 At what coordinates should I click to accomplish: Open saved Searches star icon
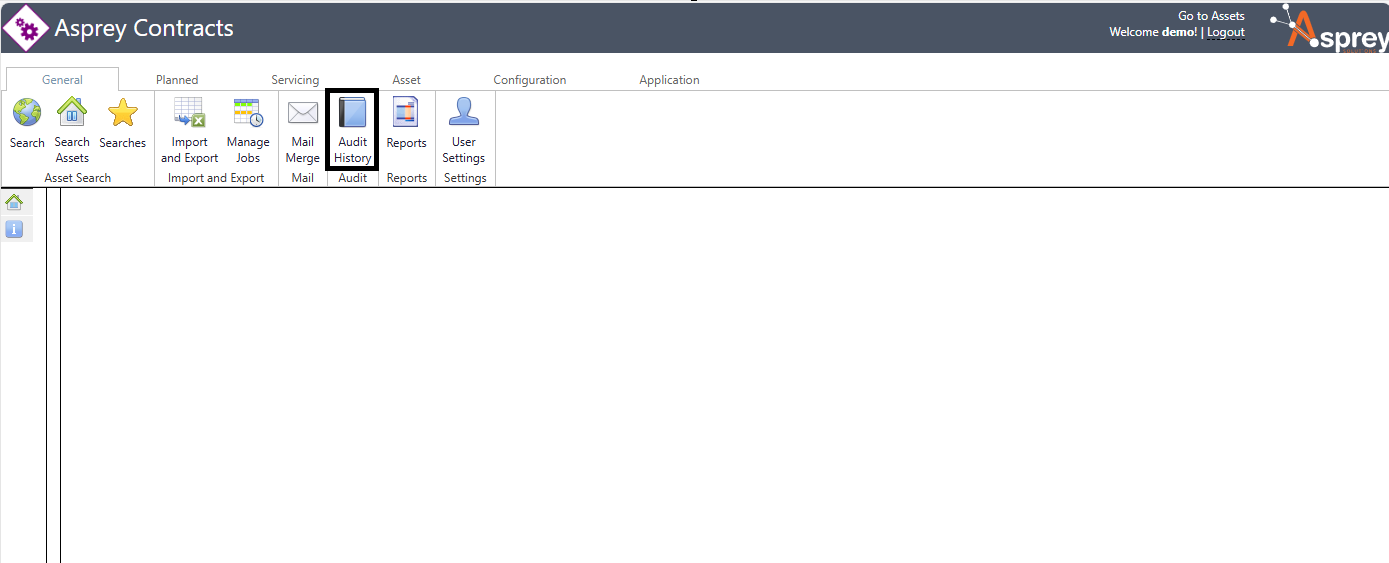click(x=123, y=113)
